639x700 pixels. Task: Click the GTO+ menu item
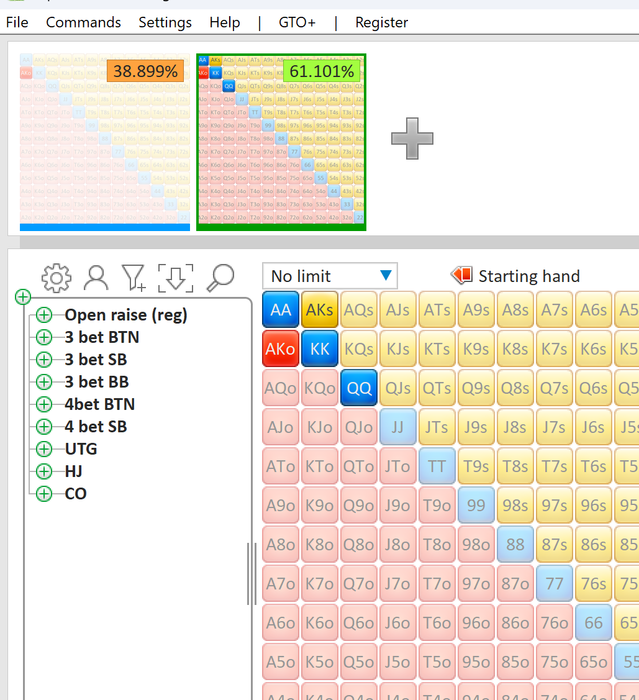[x=297, y=22]
